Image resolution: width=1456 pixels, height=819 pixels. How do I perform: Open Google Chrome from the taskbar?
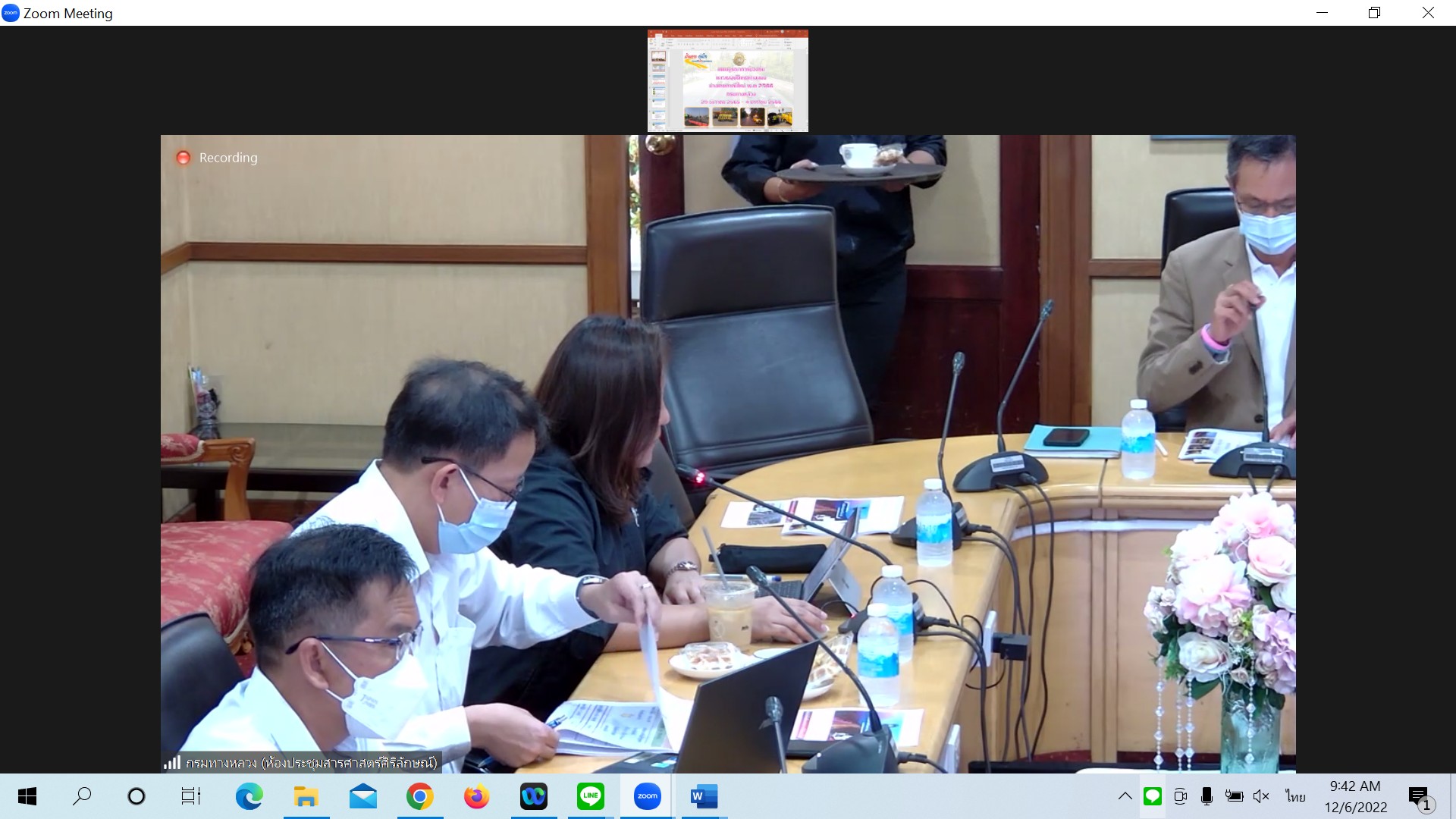(x=419, y=796)
